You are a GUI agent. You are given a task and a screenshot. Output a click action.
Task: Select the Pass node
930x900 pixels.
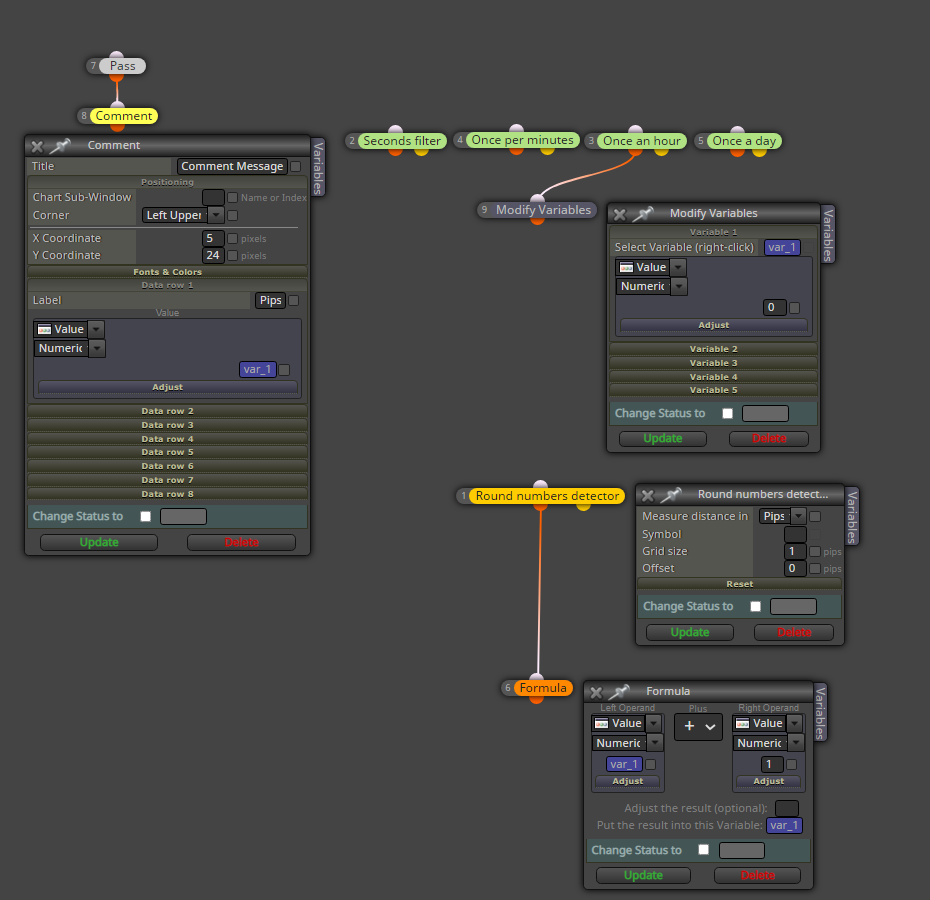[x=122, y=66]
